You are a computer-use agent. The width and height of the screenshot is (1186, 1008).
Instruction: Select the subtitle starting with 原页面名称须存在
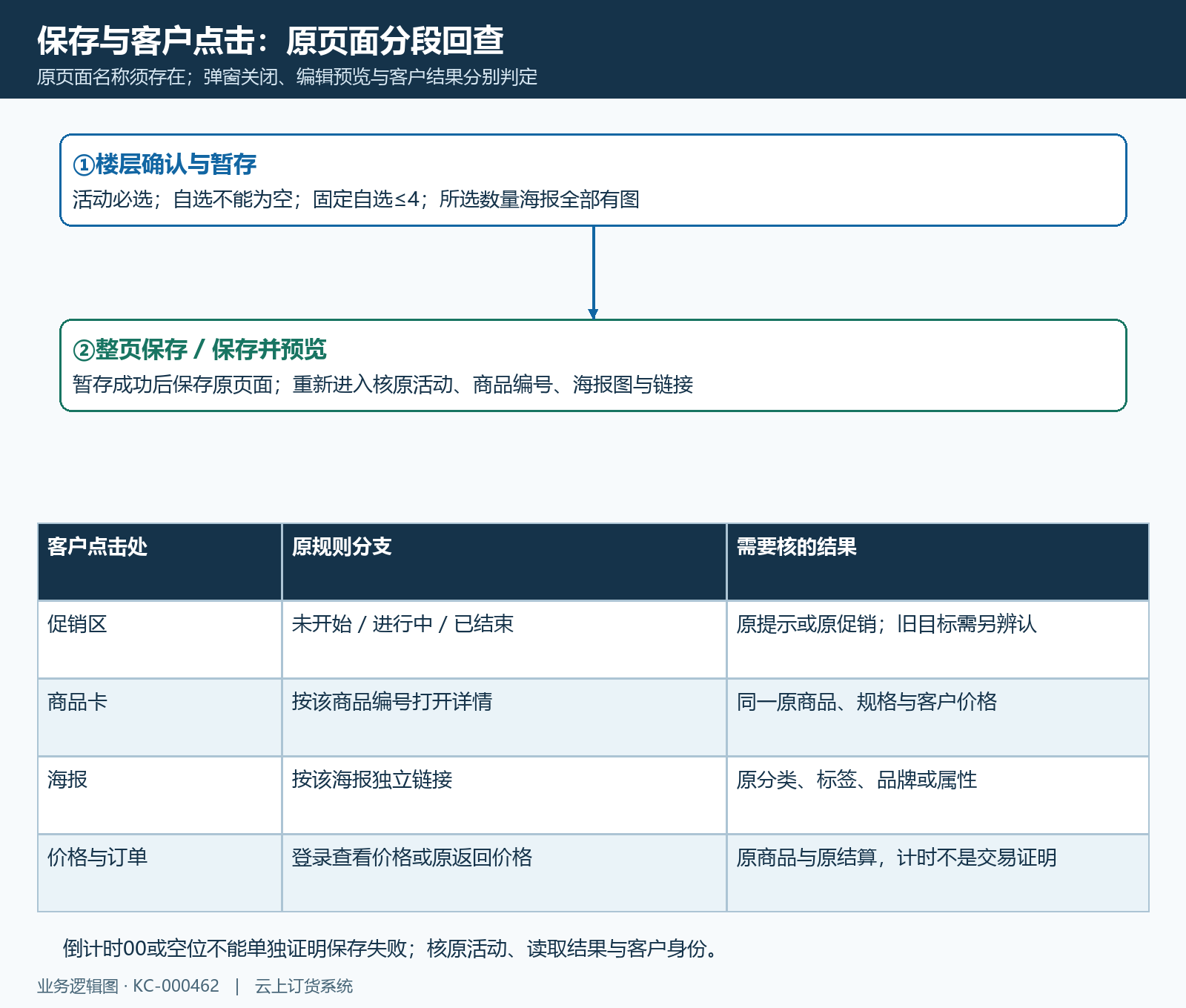[287, 77]
